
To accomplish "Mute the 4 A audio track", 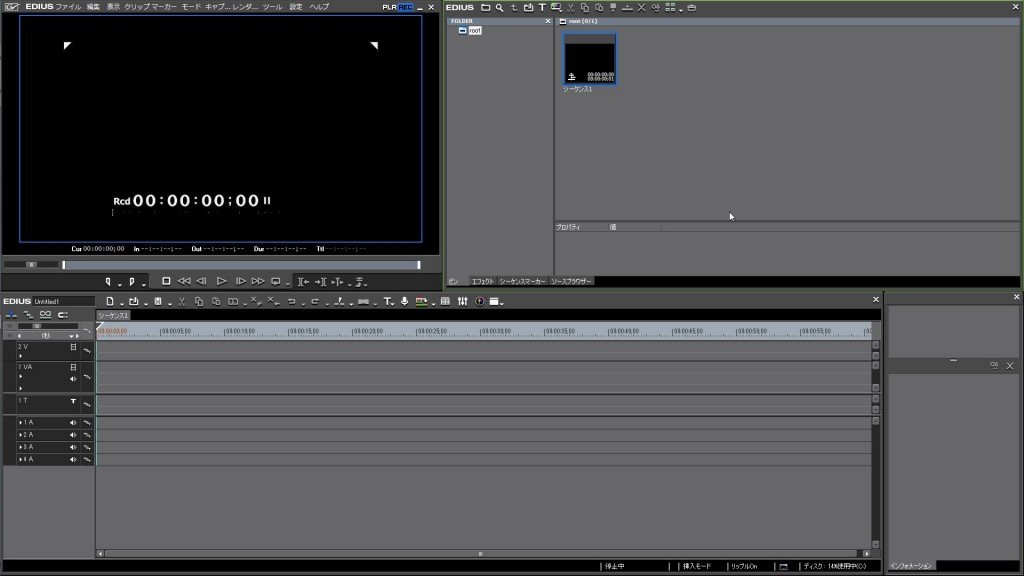I will 73,460.
